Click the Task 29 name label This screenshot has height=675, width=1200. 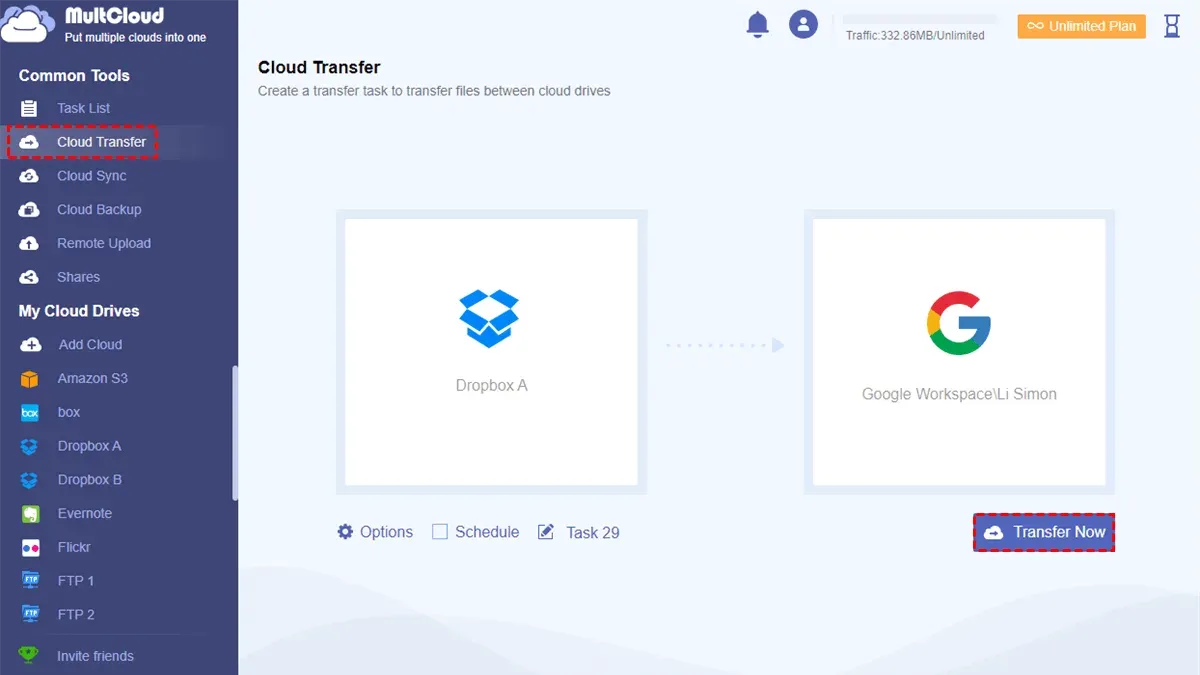point(593,533)
